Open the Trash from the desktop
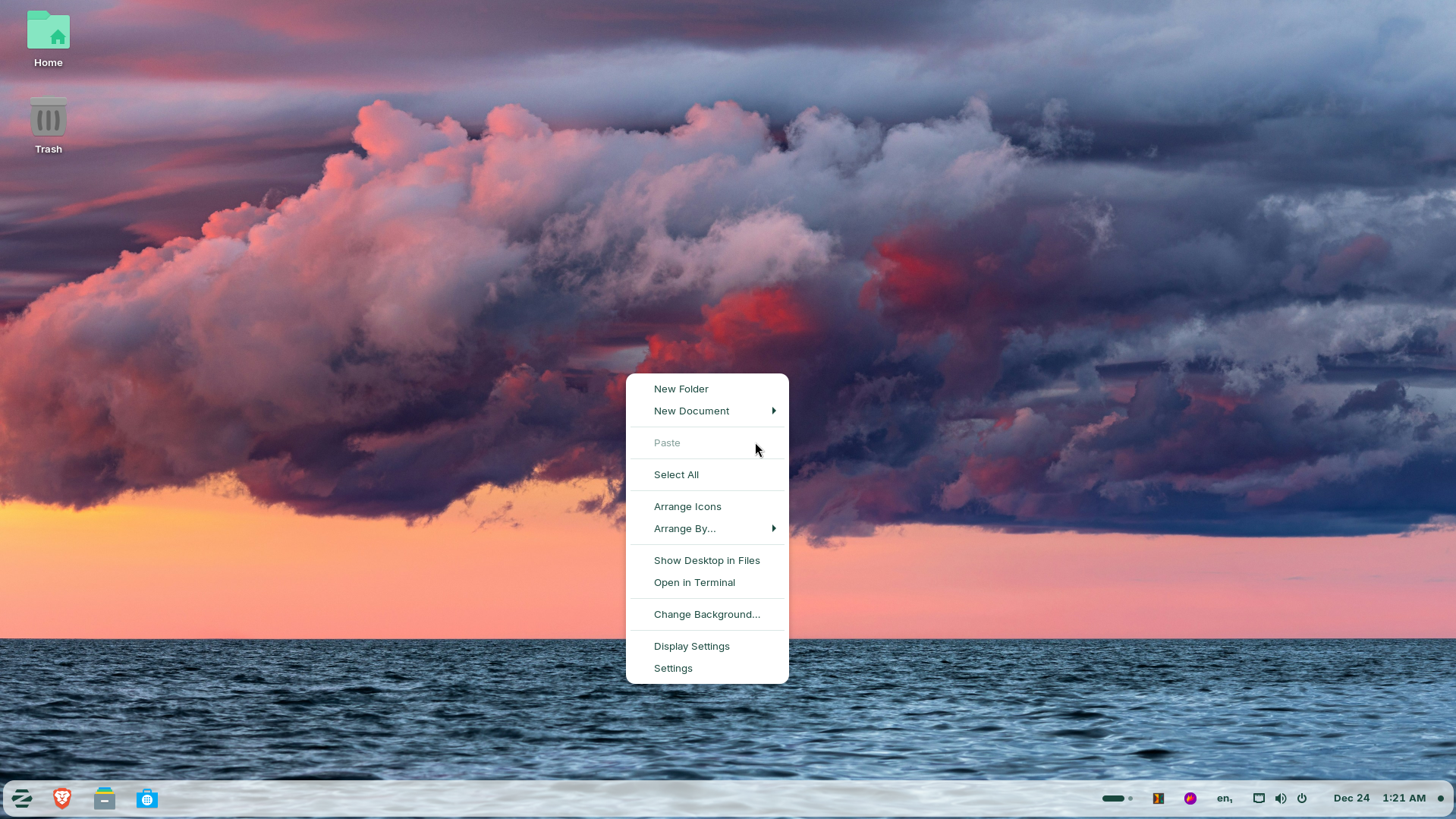The image size is (1456, 819). coord(48,118)
